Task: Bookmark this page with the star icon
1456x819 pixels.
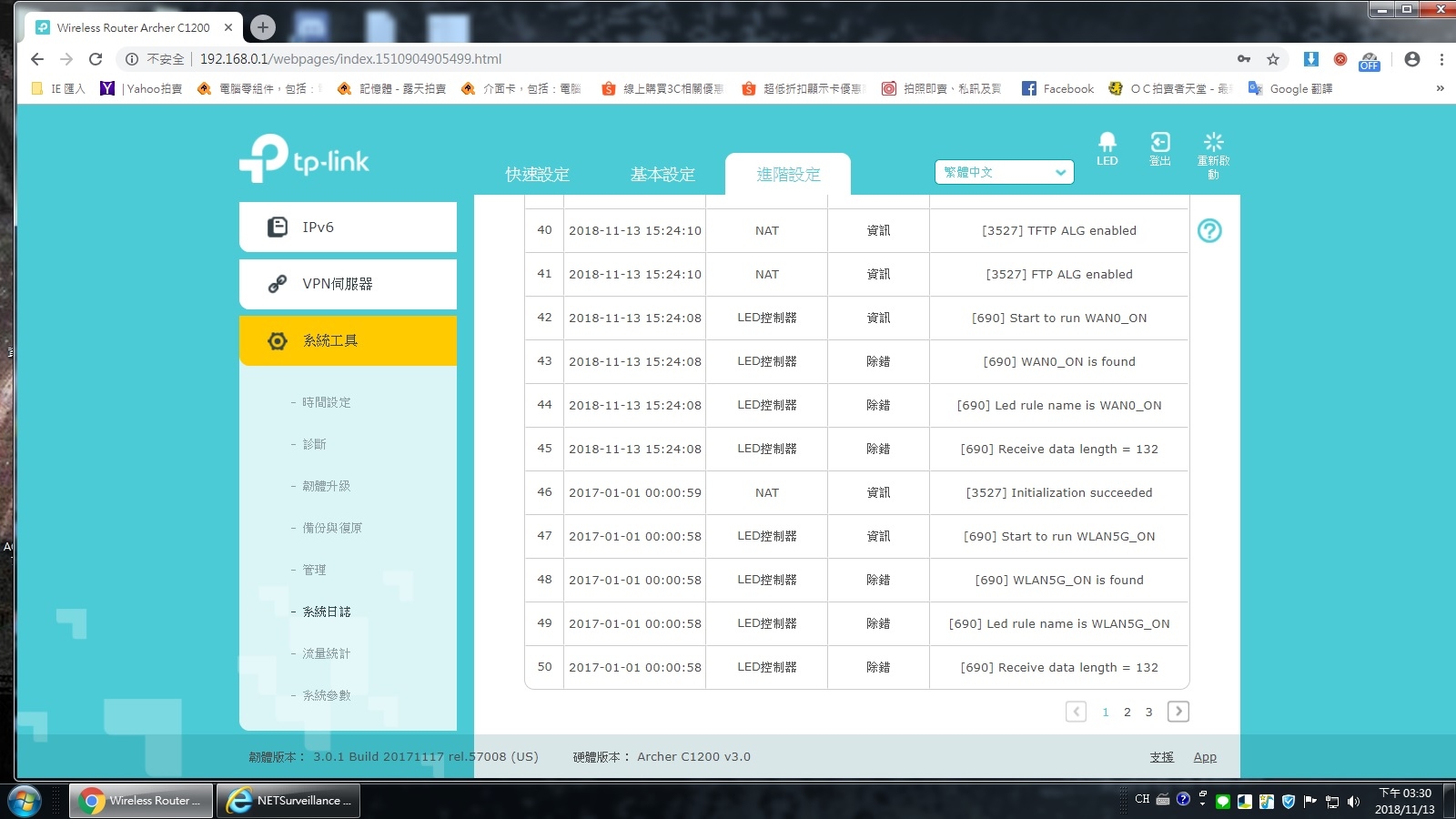Action: pyautogui.click(x=1273, y=59)
